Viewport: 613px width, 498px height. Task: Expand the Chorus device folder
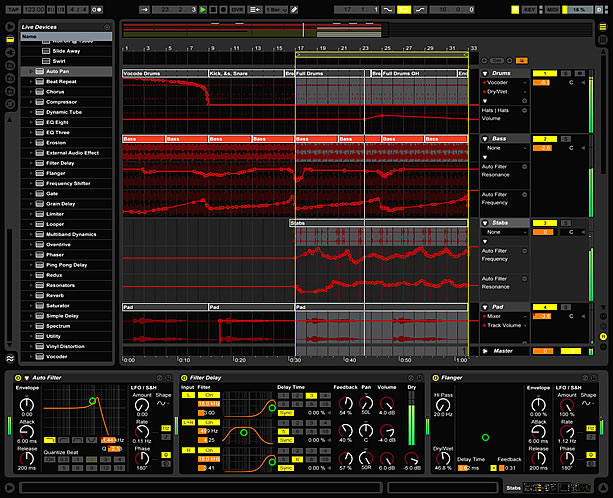(31, 91)
